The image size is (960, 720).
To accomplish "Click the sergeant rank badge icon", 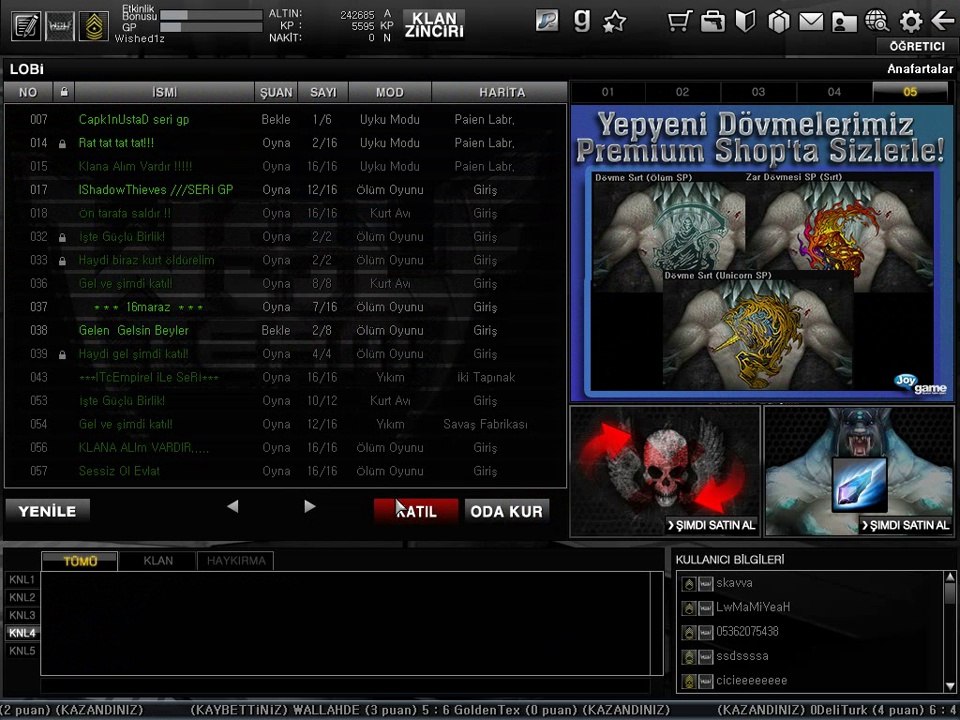I will tap(94, 26).
